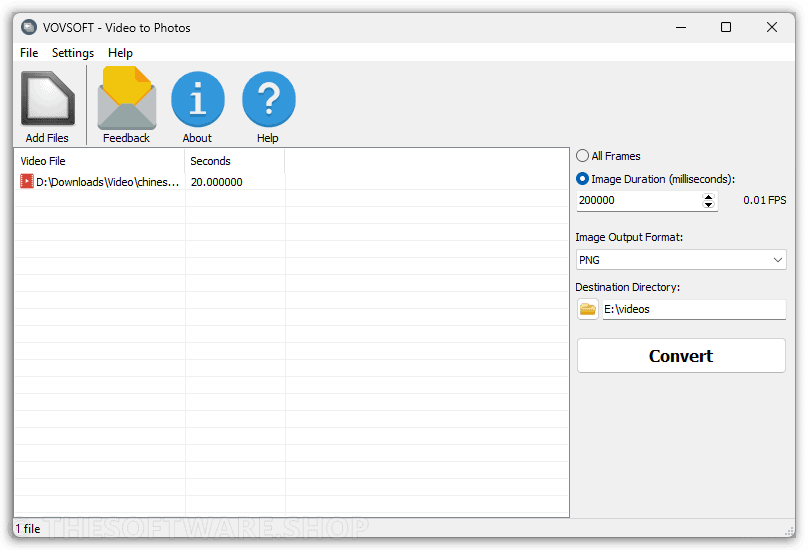This screenshot has width=808, height=550.
Task: Open the Help question mark toolbar icon
Action: coord(268,99)
